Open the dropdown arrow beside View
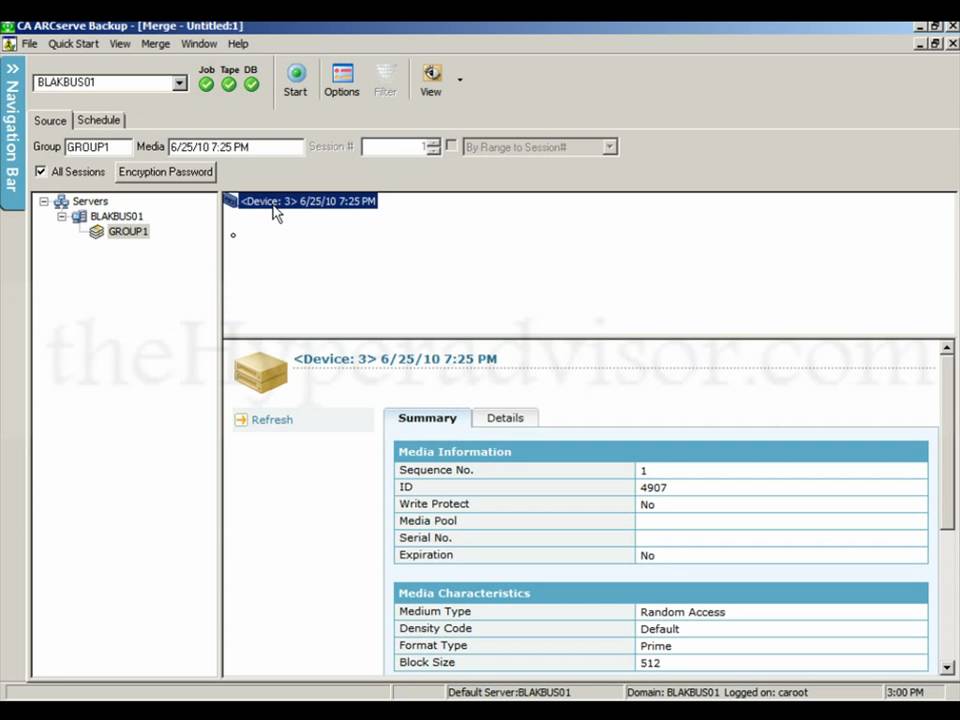960x720 pixels. coord(460,79)
